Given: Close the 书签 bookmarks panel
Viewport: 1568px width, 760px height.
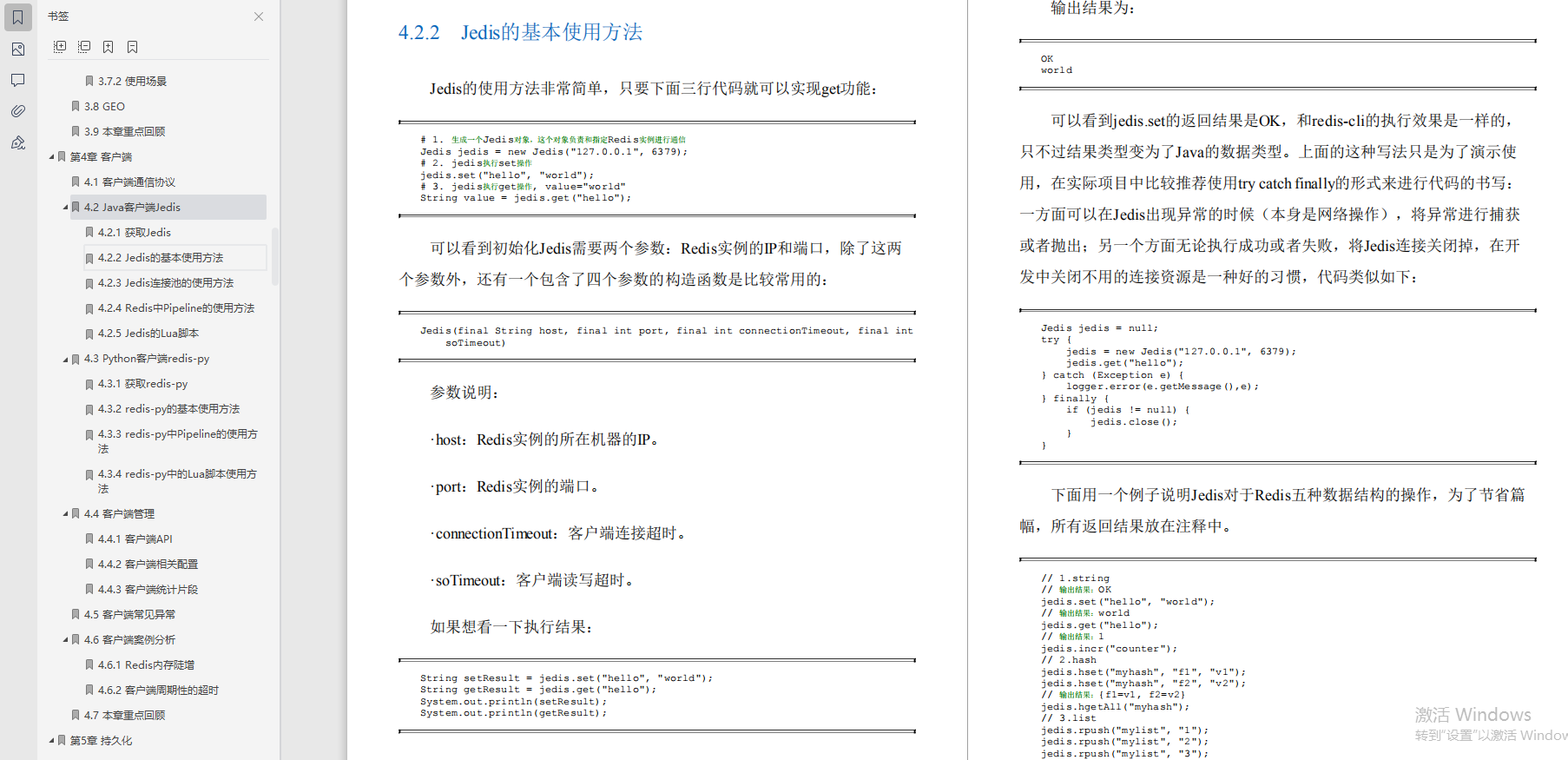Looking at the screenshot, I should [259, 17].
